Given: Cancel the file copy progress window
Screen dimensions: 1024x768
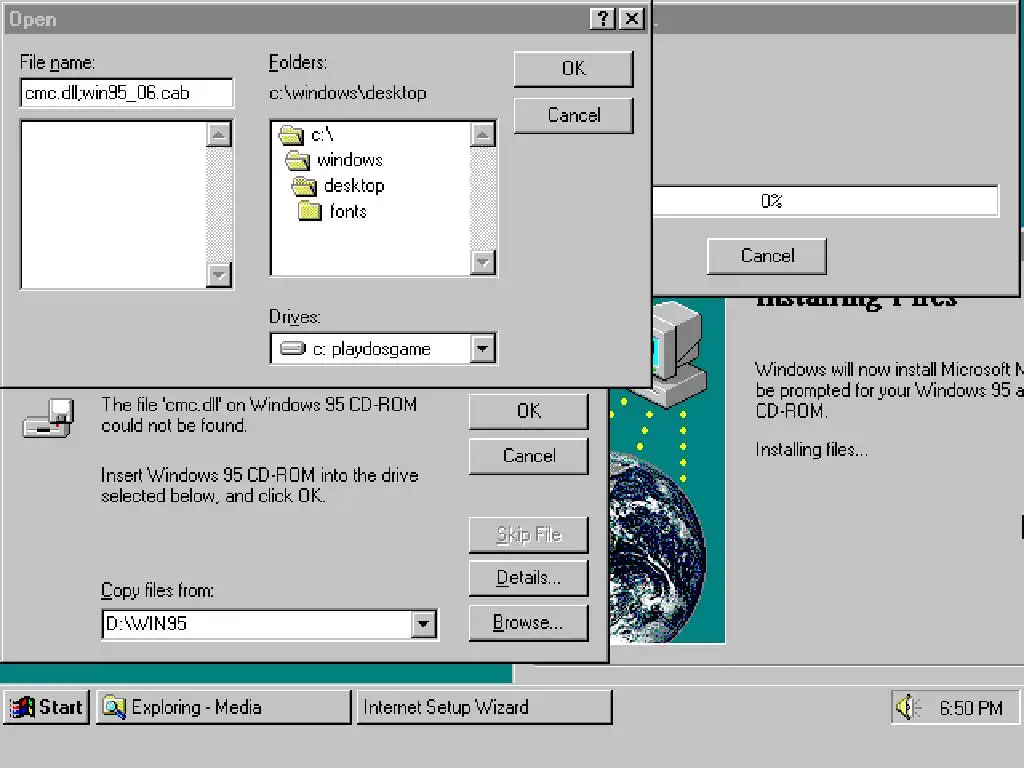Looking at the screenshot, I should point(767,256).
